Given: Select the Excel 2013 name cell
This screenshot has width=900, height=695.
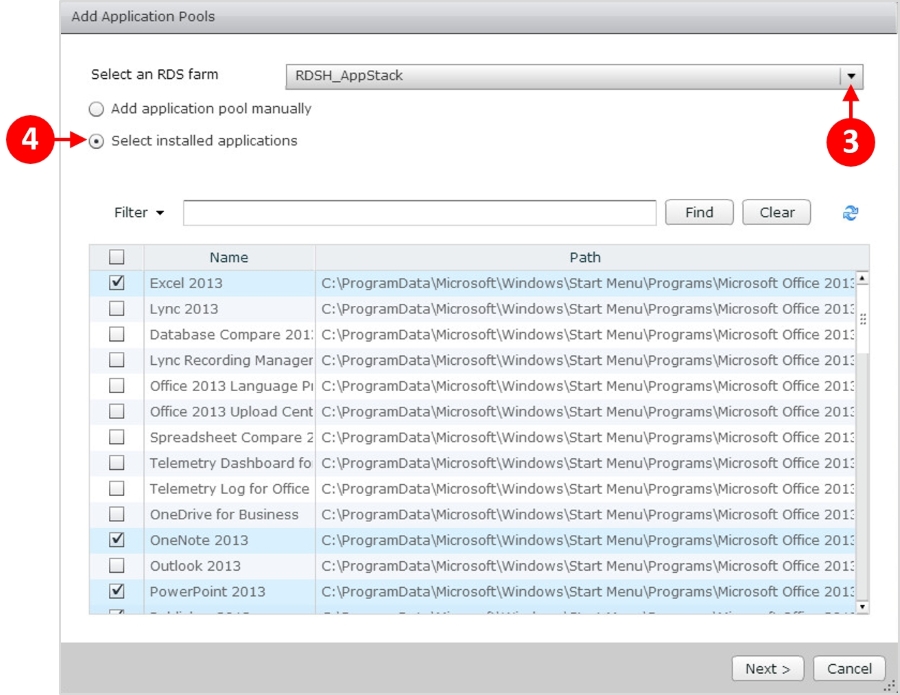Looking at the screenshot, I should coord(229,283).
